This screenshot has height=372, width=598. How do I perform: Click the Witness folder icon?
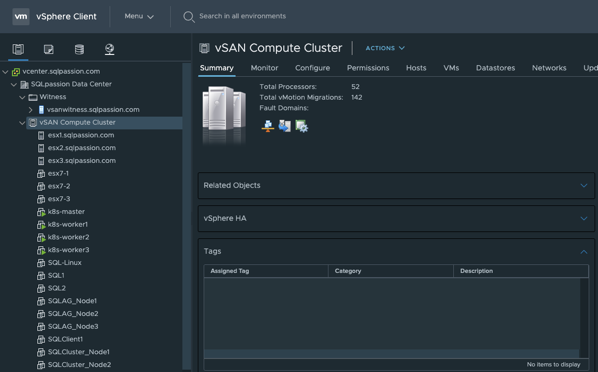(33, 97)
